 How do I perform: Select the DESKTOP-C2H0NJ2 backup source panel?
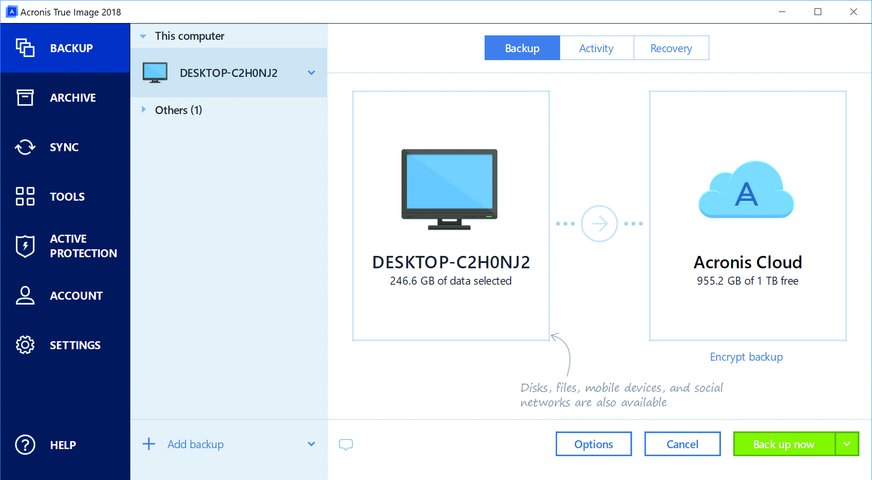450,215
